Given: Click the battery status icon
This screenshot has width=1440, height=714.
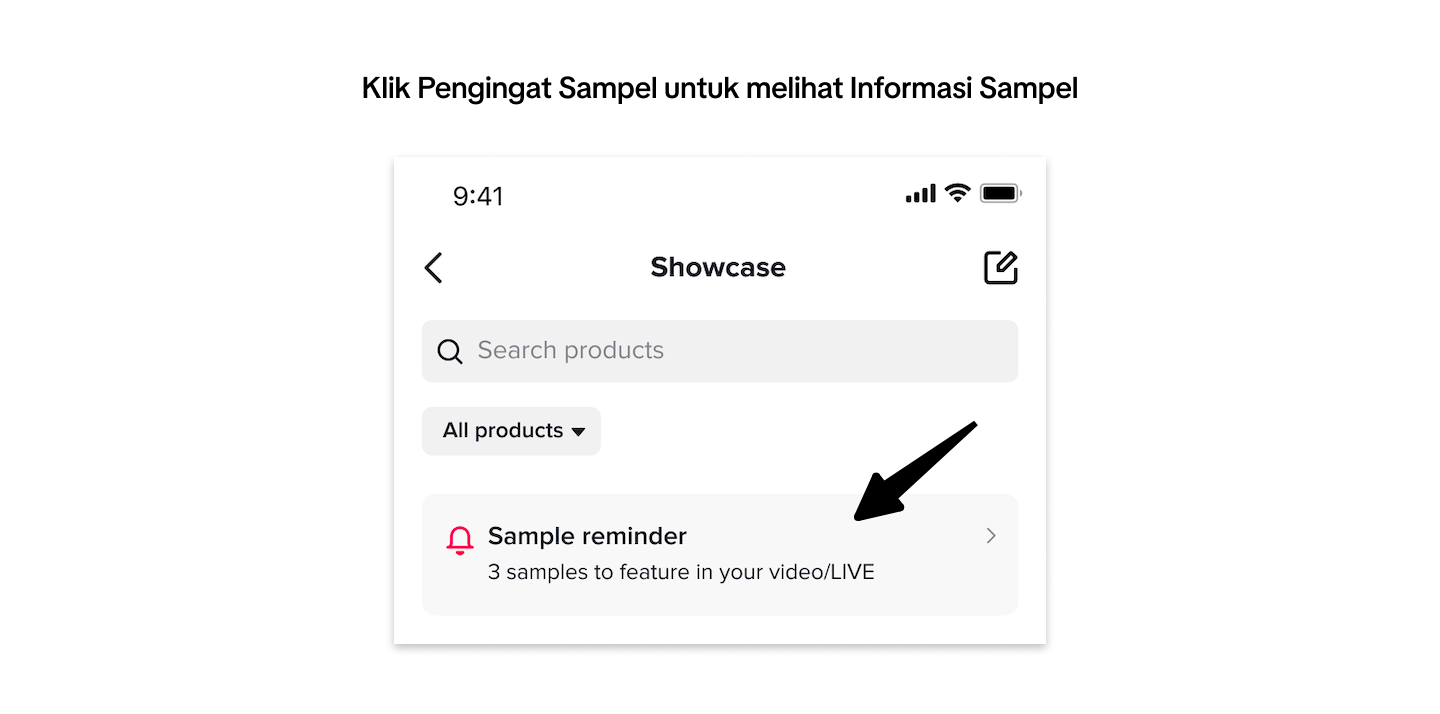Looking at the screenshot, I should (1000, 194).
